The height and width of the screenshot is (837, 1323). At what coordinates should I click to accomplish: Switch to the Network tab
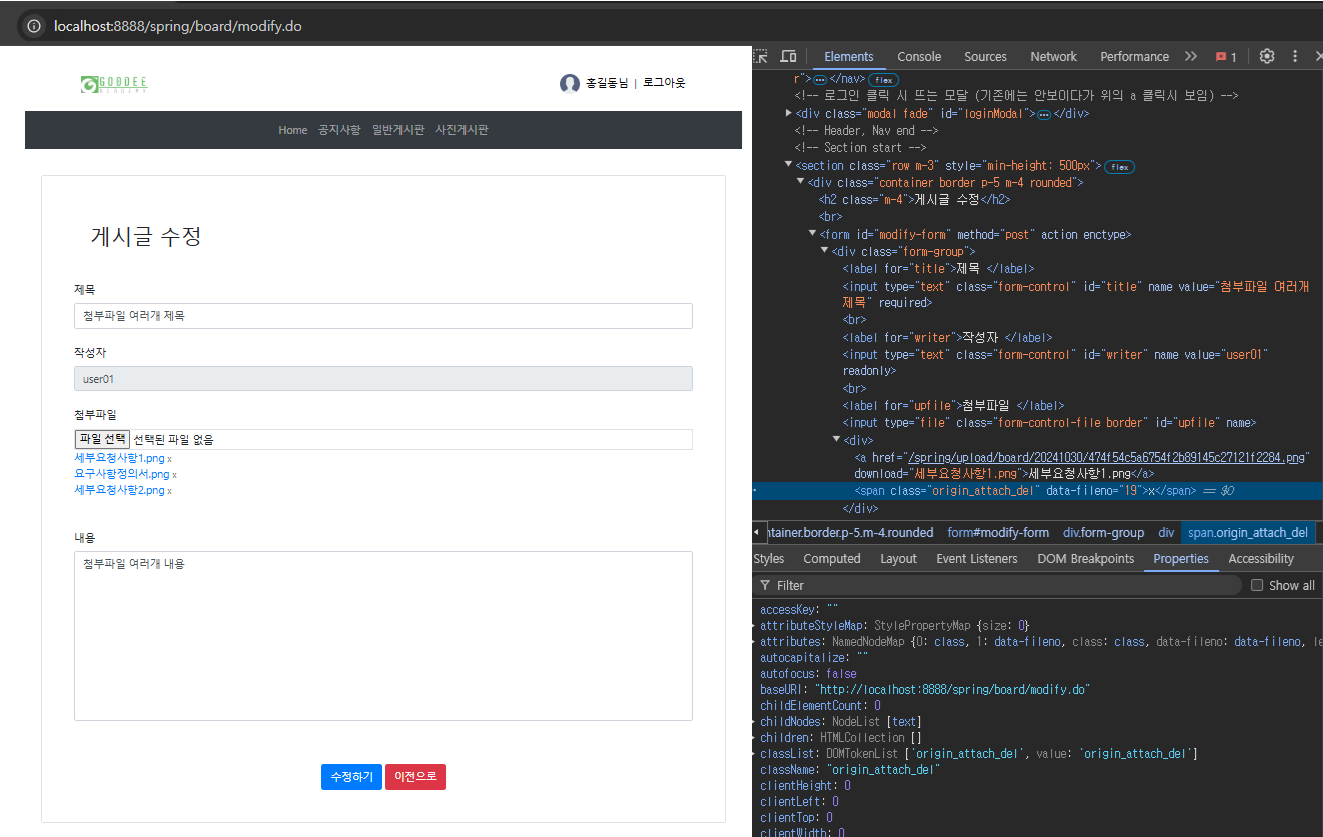pos(1054,57)
